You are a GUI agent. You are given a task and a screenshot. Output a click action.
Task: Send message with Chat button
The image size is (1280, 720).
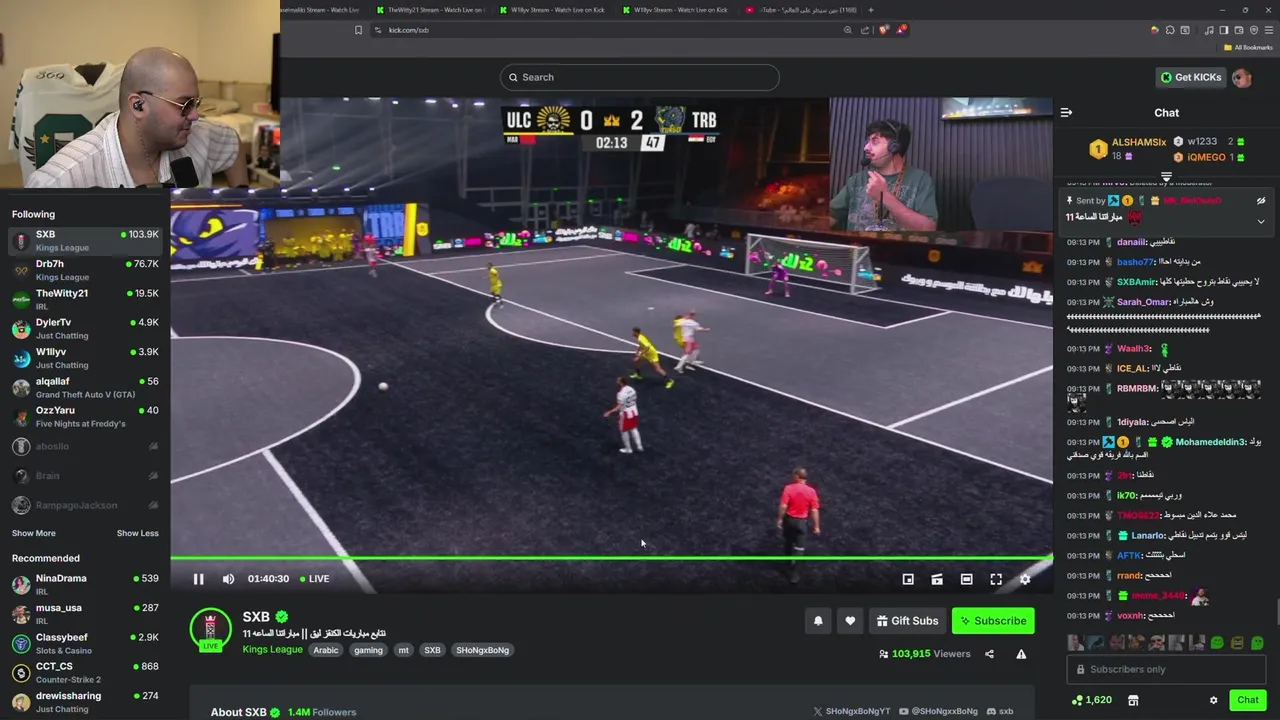pyautogui.click(x=1248, y=700)
